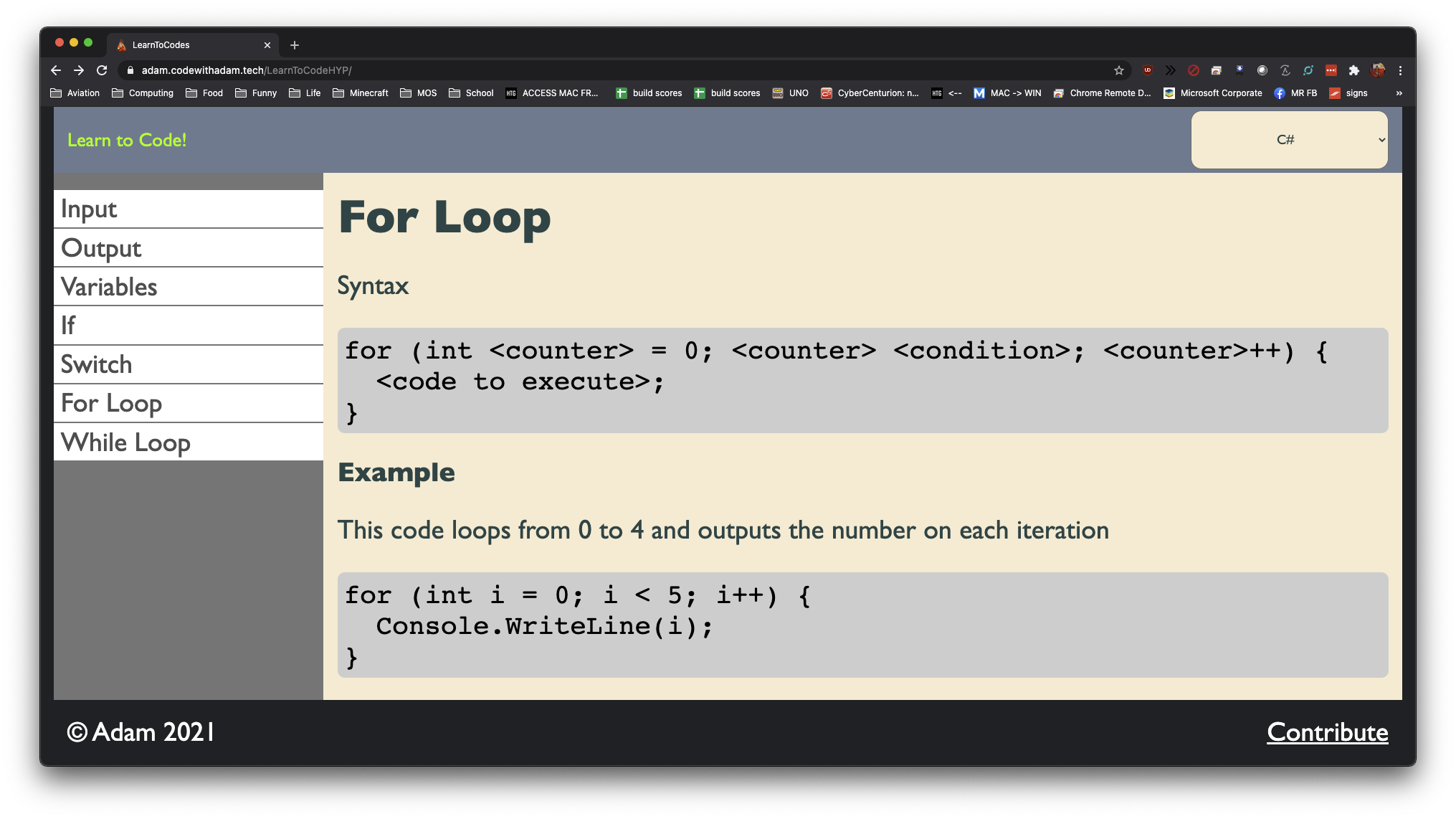Viewport: 1456px width, 819px height.
Task: Click the Contribute link in the footer
Action: 1327,732
